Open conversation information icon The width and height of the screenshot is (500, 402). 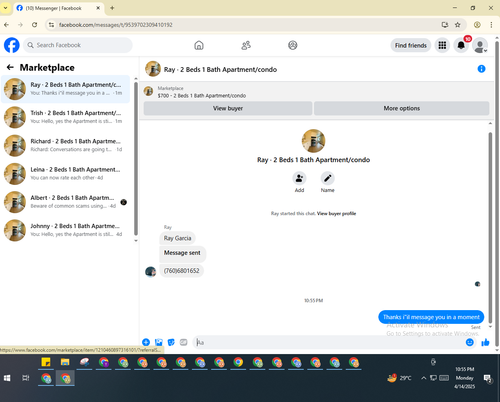481,69
